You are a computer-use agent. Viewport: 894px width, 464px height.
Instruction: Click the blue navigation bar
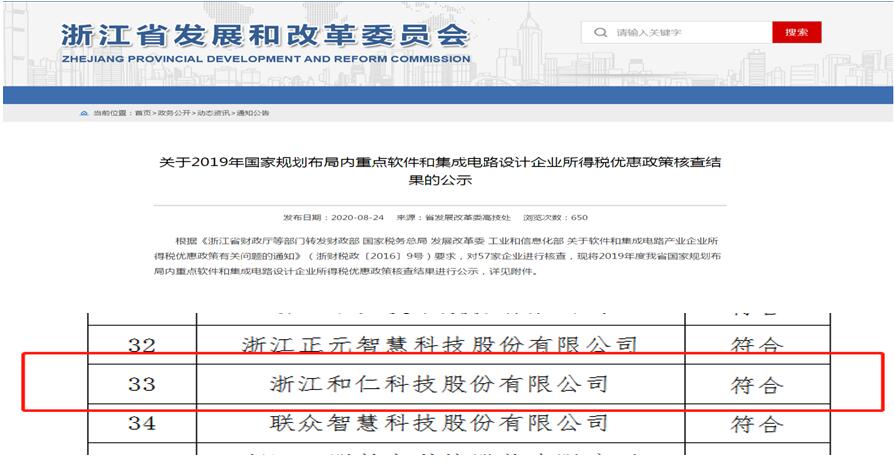click(447, 95)
